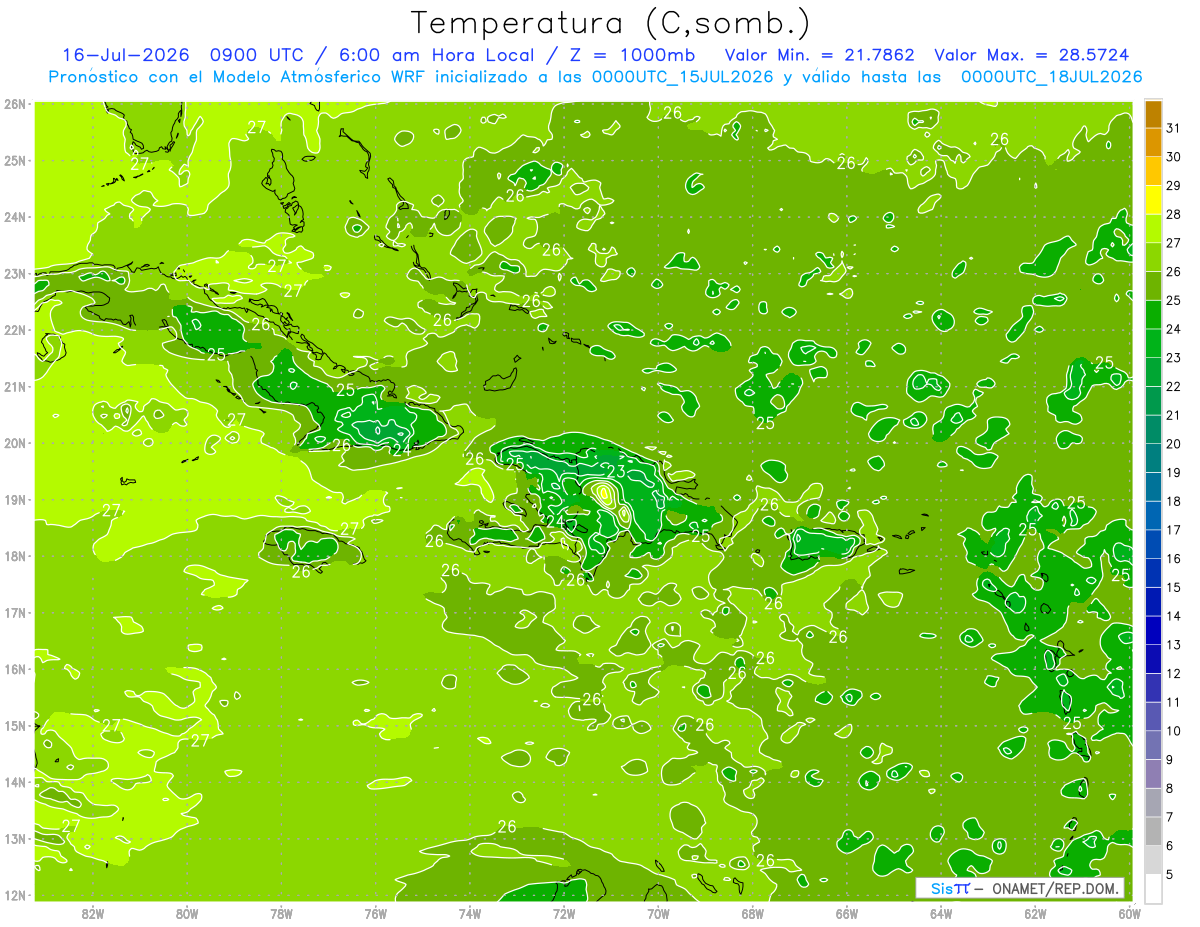The image size is (1200, 927).
Task: Click the gray scale swatch between 6 and 7
Action: point(1153,831)
